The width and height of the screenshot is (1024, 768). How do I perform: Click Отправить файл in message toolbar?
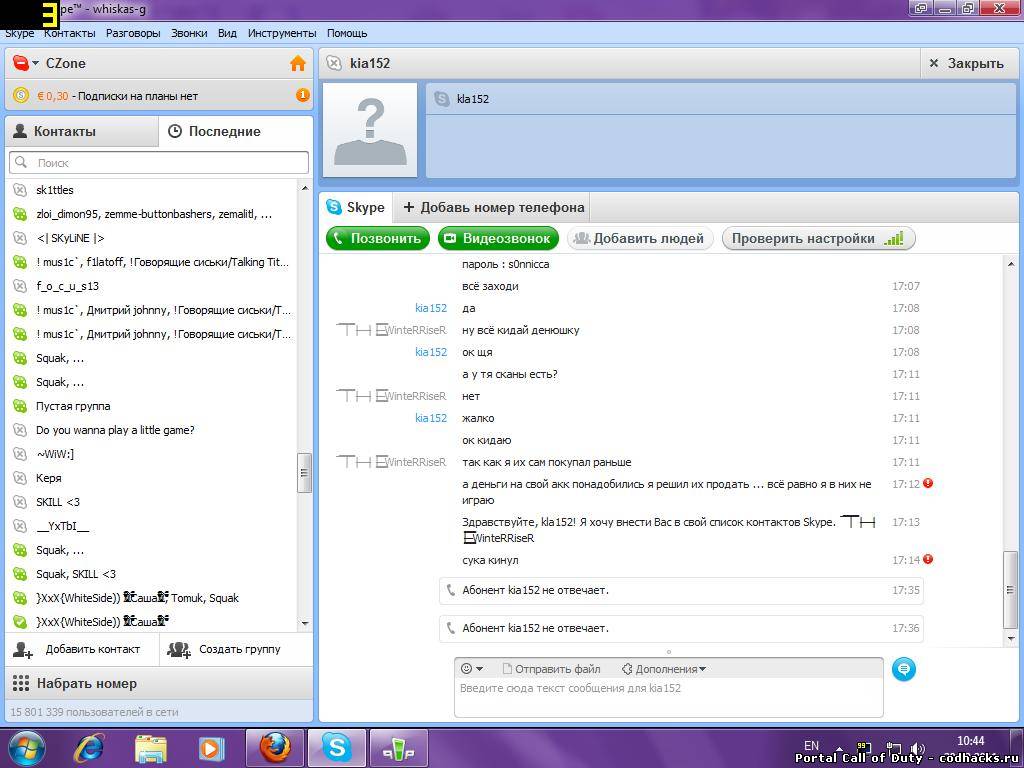551,669
